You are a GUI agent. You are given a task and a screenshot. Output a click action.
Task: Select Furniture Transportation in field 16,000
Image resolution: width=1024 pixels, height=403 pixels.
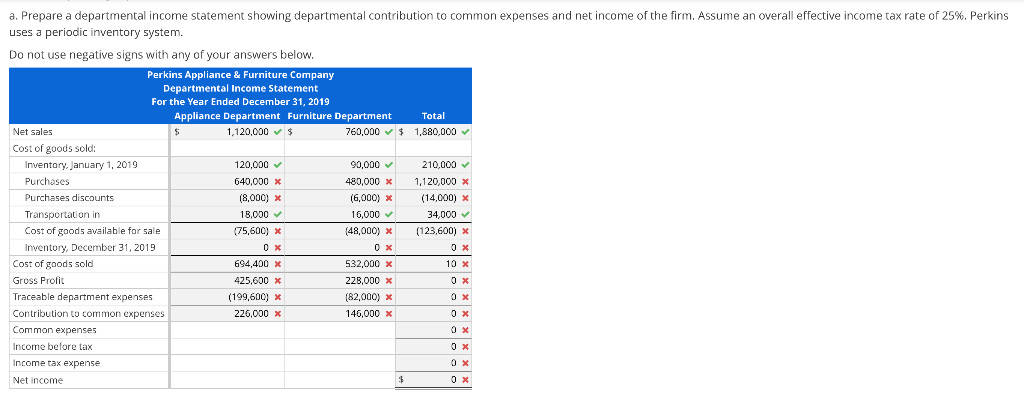point(339,214)
